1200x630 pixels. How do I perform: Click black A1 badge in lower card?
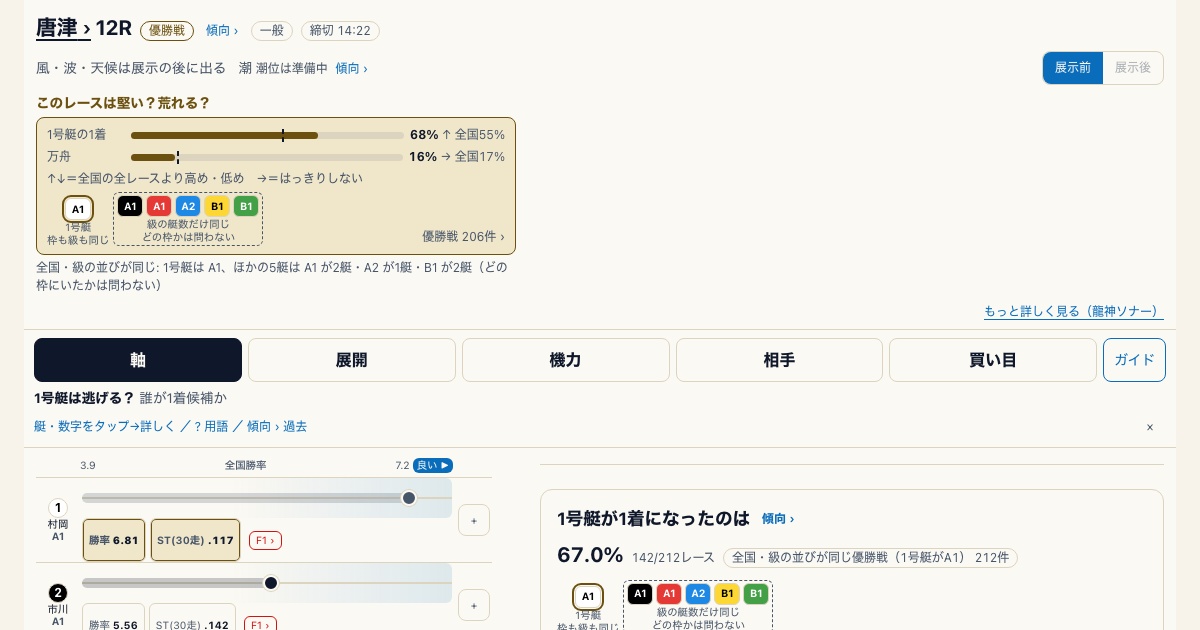(x=640, y=594)
